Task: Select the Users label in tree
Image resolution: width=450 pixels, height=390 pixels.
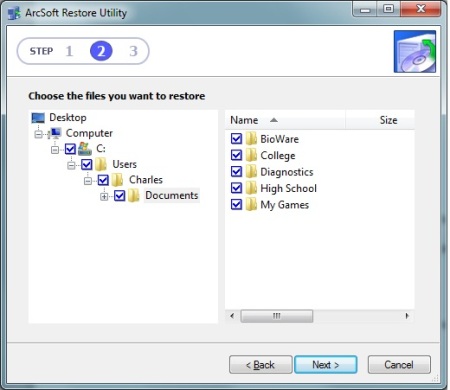Action: pyautogui.click(x=125, y=164)
